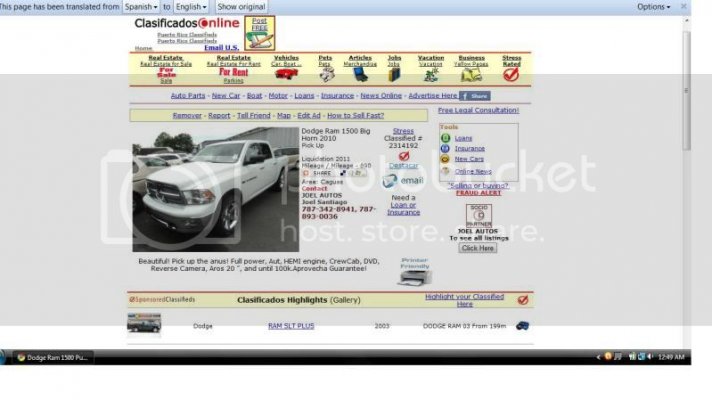The image size is (712, 400).
Task: Click the Show original button
Action: [x=241, y=7]
